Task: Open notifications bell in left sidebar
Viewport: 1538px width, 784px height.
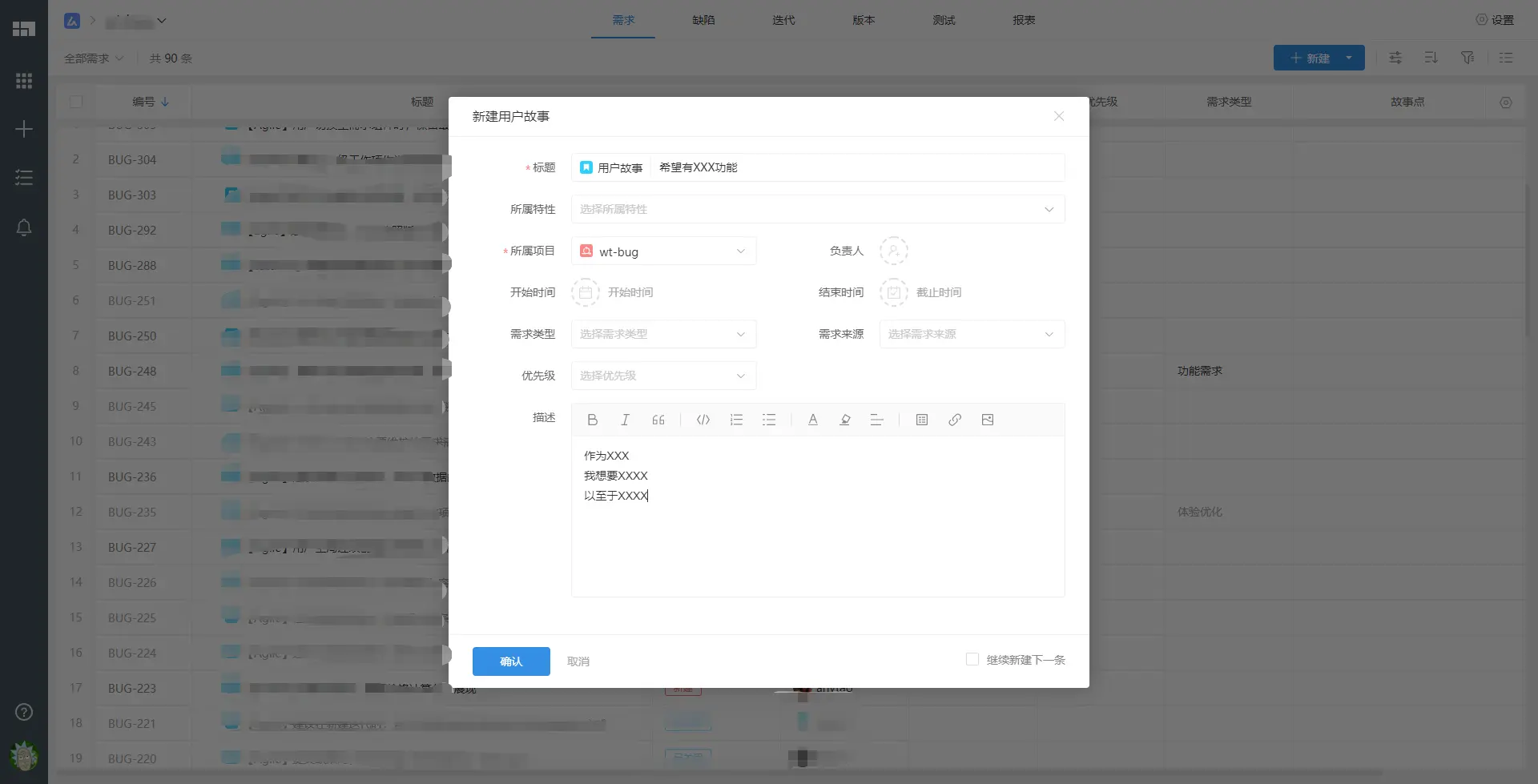Action: 24,228
